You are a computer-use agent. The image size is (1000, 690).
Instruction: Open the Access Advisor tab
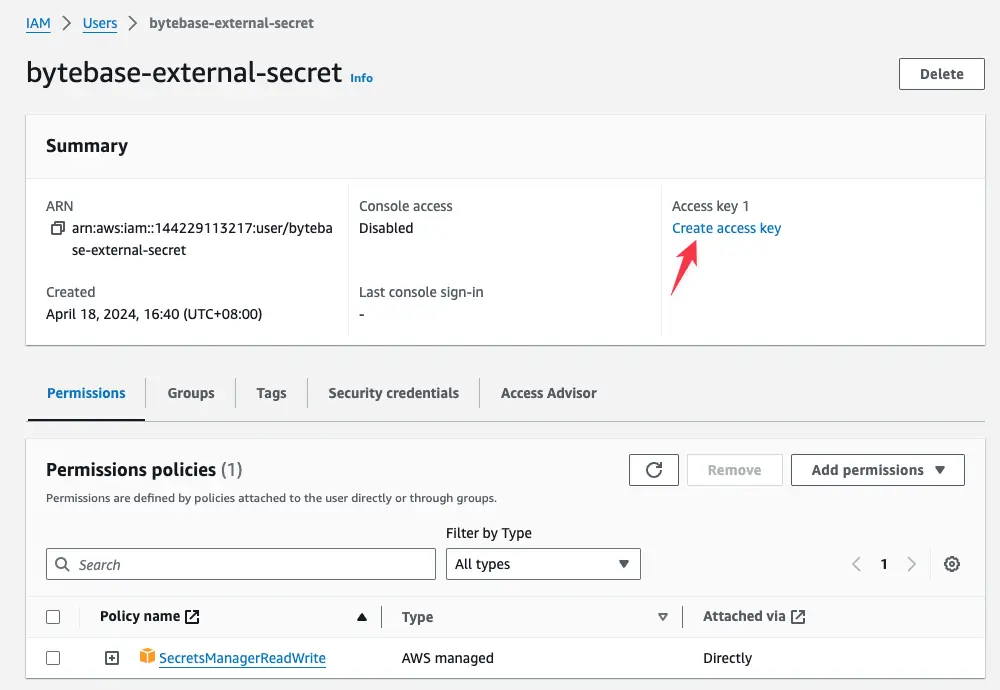[548, 393]
